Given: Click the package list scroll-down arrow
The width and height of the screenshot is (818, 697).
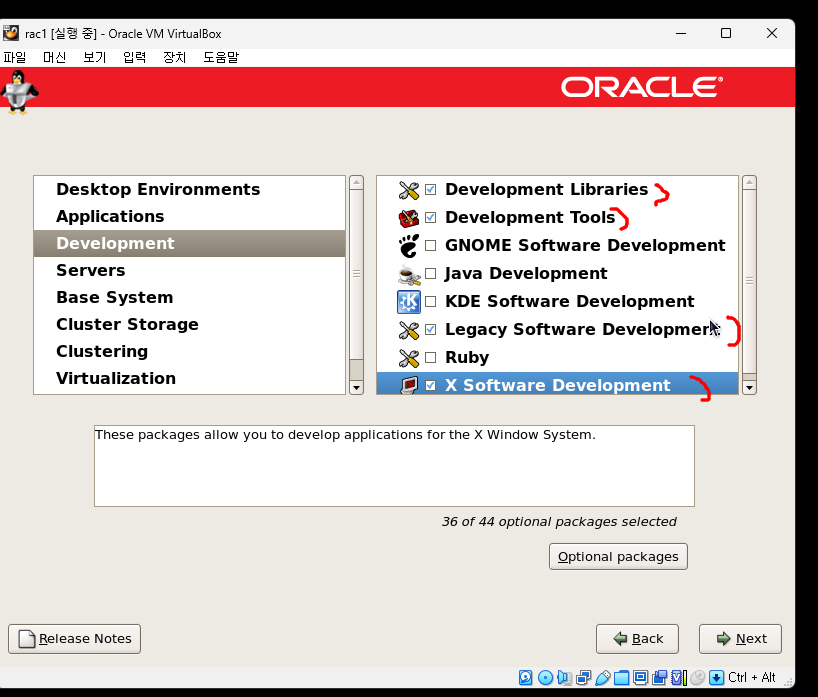Looking at the screenshot, I should pyautogui.click(x=749, y=388).
